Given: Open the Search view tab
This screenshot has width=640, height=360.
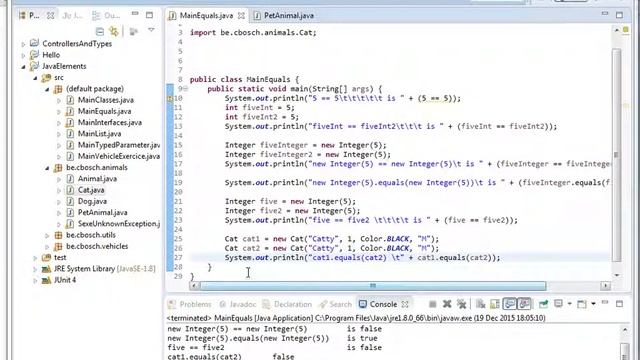Looking at the screenshot, I should (336, 304).
